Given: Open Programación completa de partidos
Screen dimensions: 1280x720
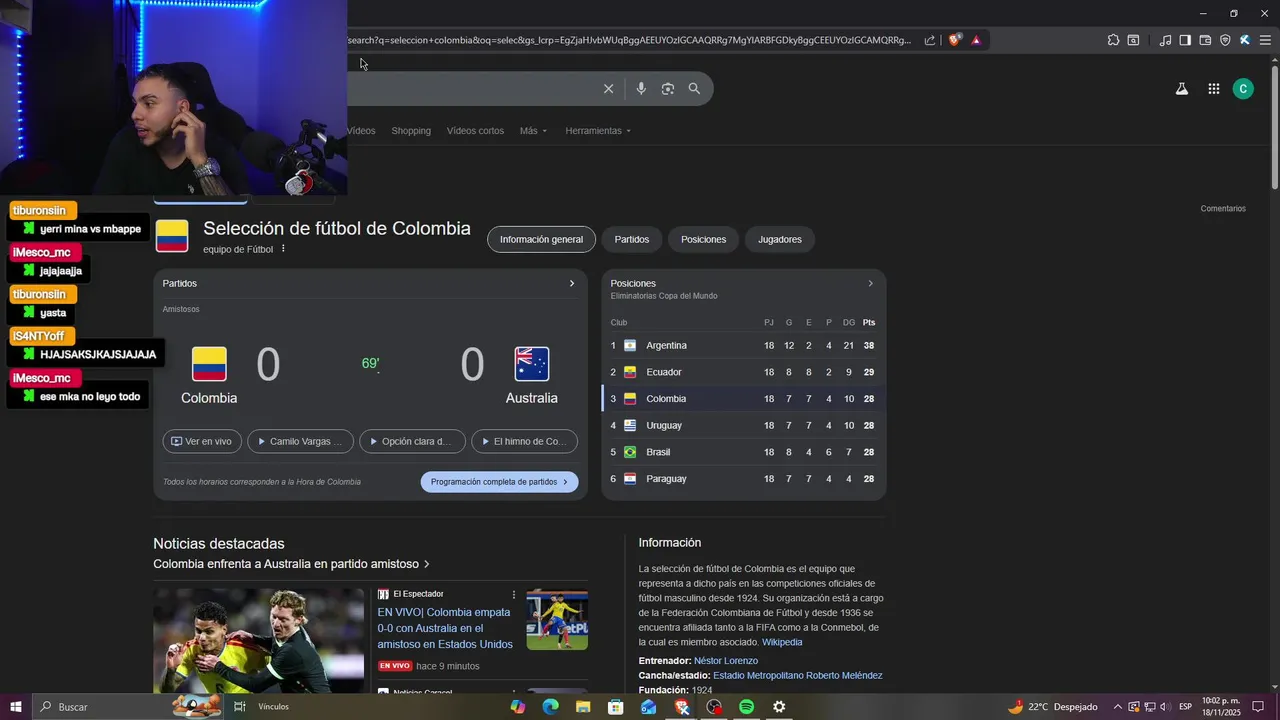Looking at the screenshot, I should point(499,482).
